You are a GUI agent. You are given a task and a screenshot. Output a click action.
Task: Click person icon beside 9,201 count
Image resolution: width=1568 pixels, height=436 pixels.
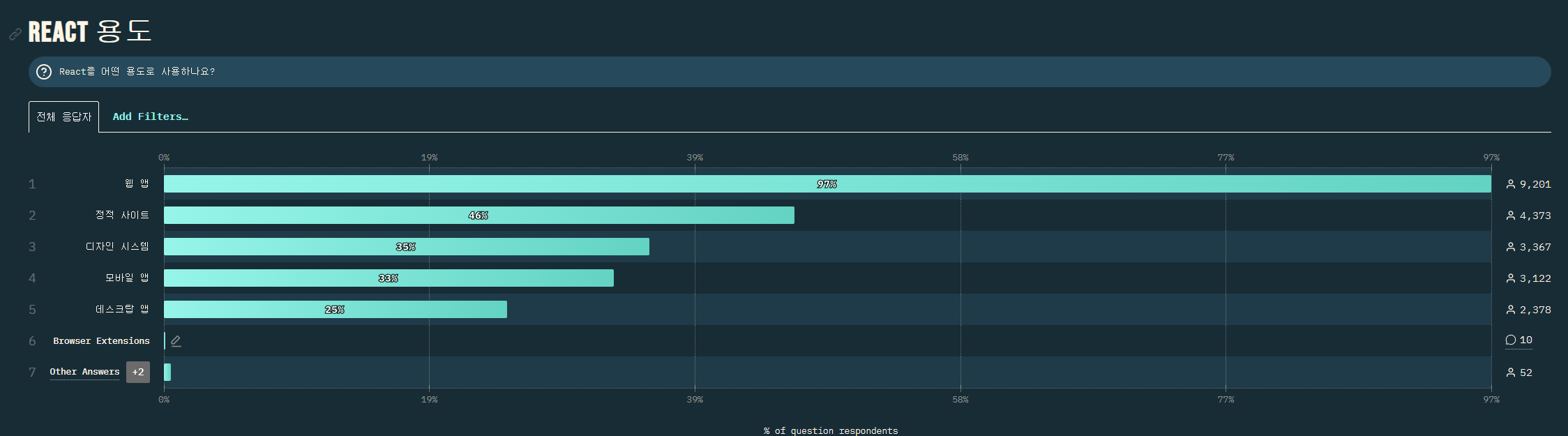pos(1511,184)
